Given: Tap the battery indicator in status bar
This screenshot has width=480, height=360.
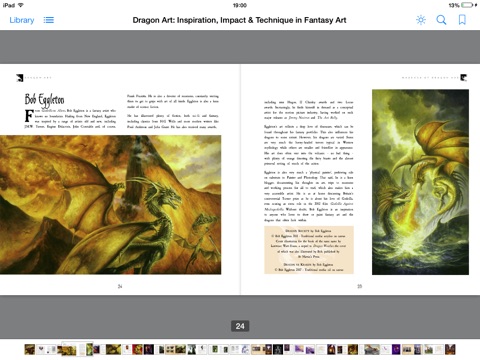Looking at the screenshot, I should (x=467, y=5).
